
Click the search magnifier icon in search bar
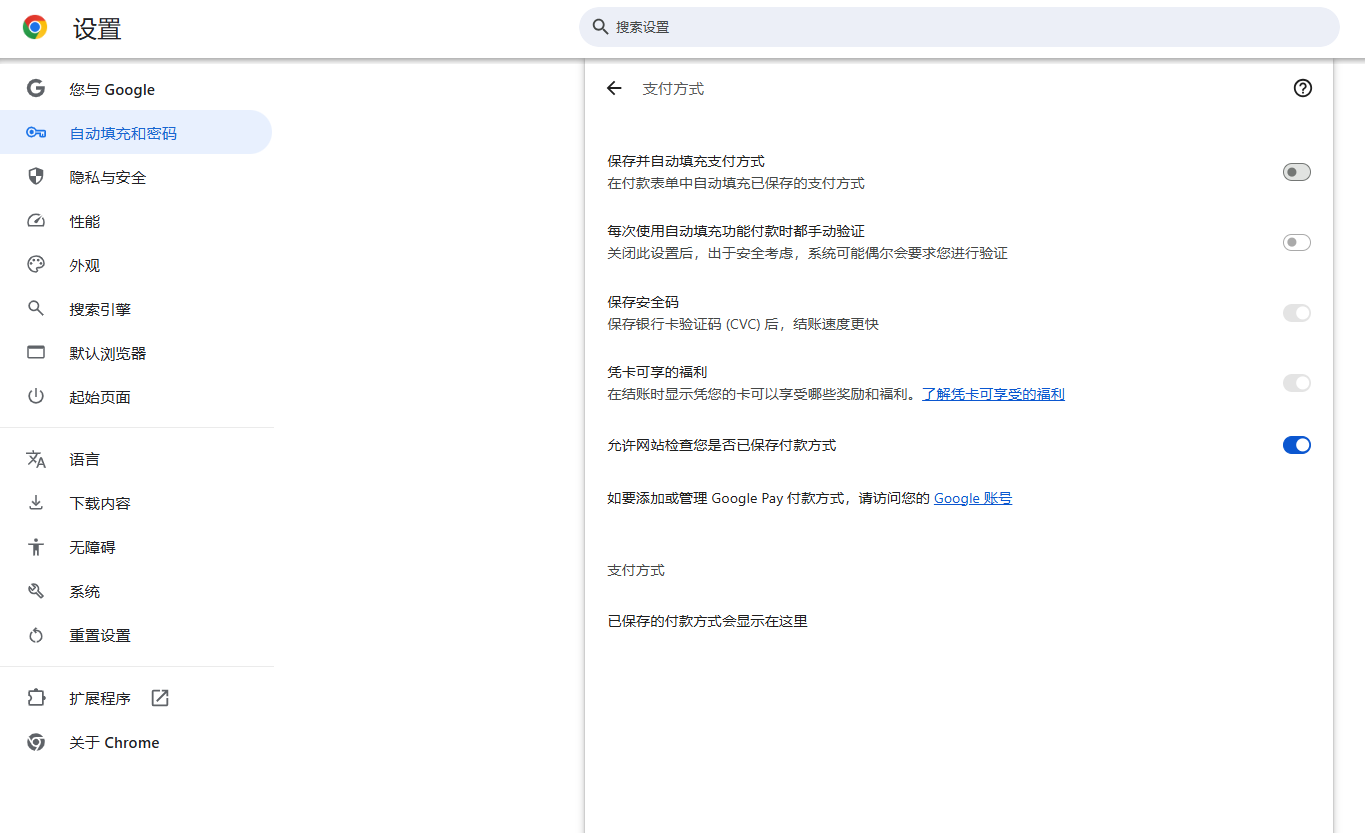pos(601,27)
